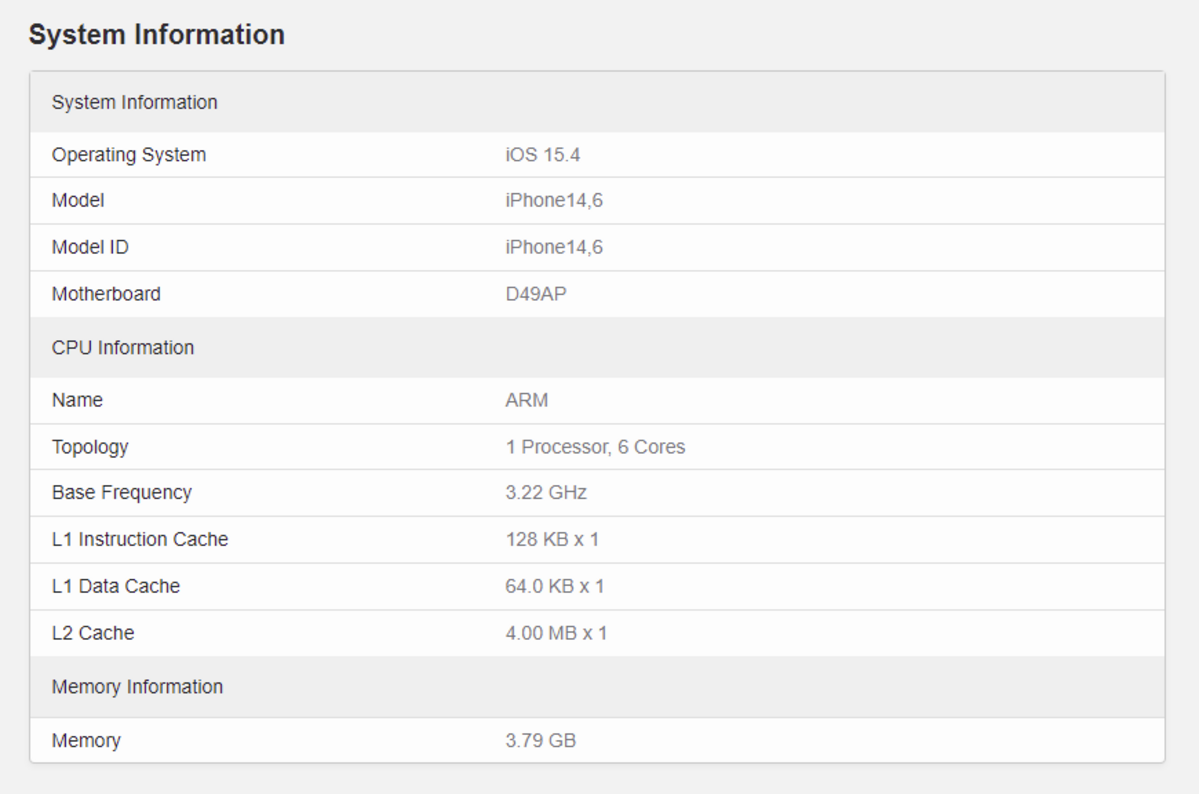Select the 'iOS 15.4' value
Image resolution: width=1199 pixels, height=794 pixels.
point(542,155)
